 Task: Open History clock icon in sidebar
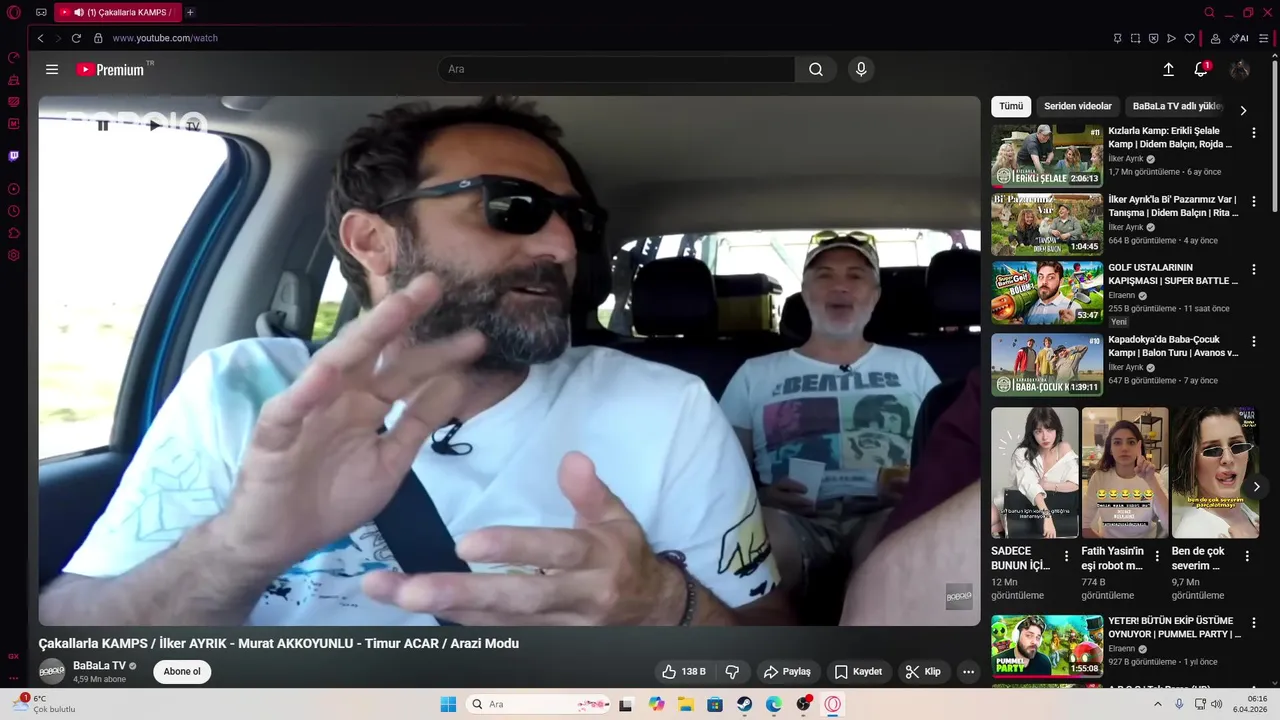[x=14, y=211]
